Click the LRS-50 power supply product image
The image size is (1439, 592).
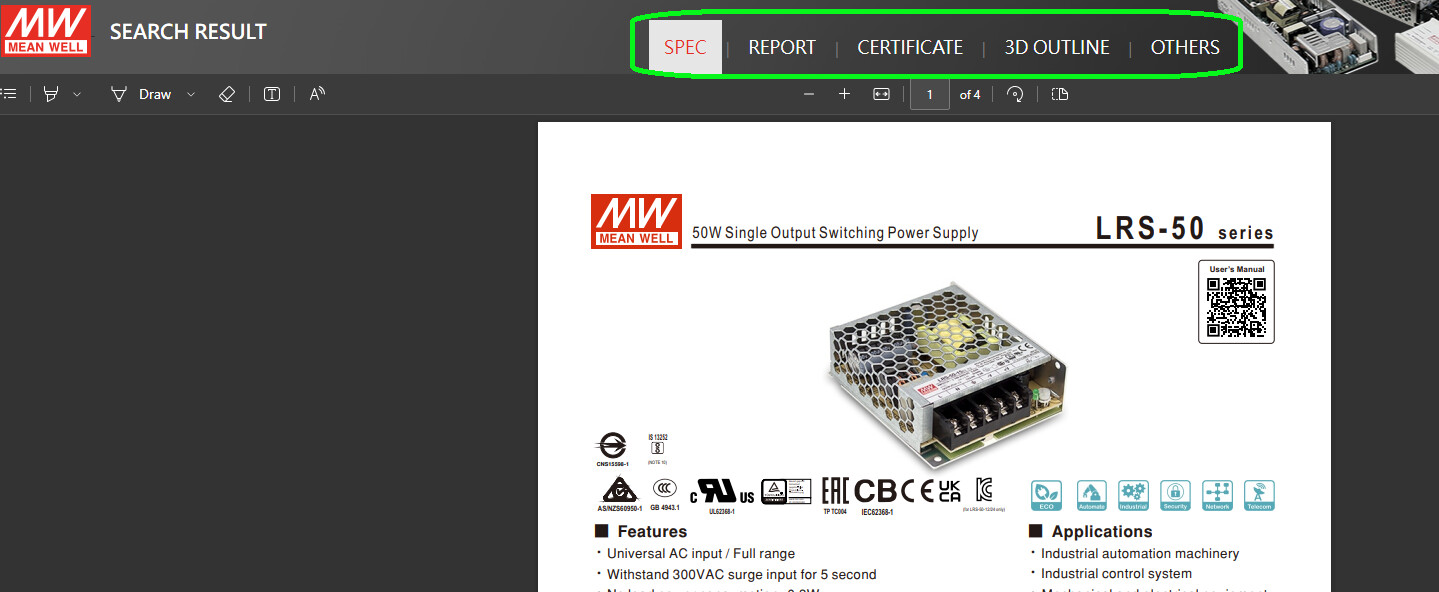(x=946, y=373)
